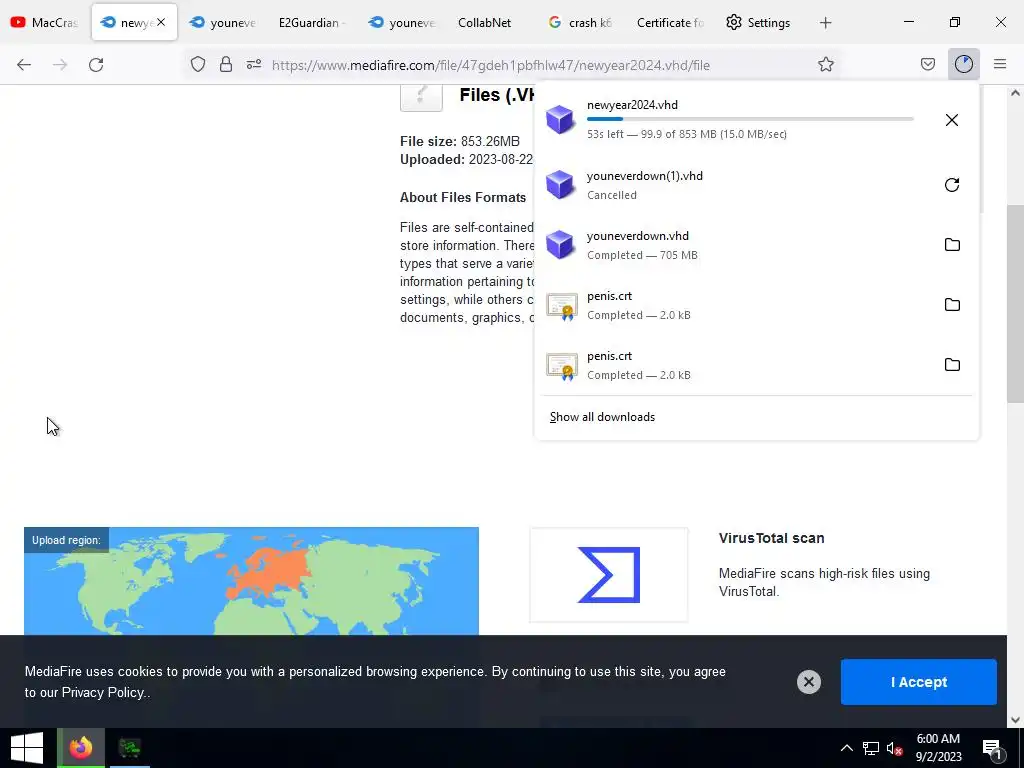Click Show all downloads
This screenshot has height=768, width=1024.
(x=602, y=417)
